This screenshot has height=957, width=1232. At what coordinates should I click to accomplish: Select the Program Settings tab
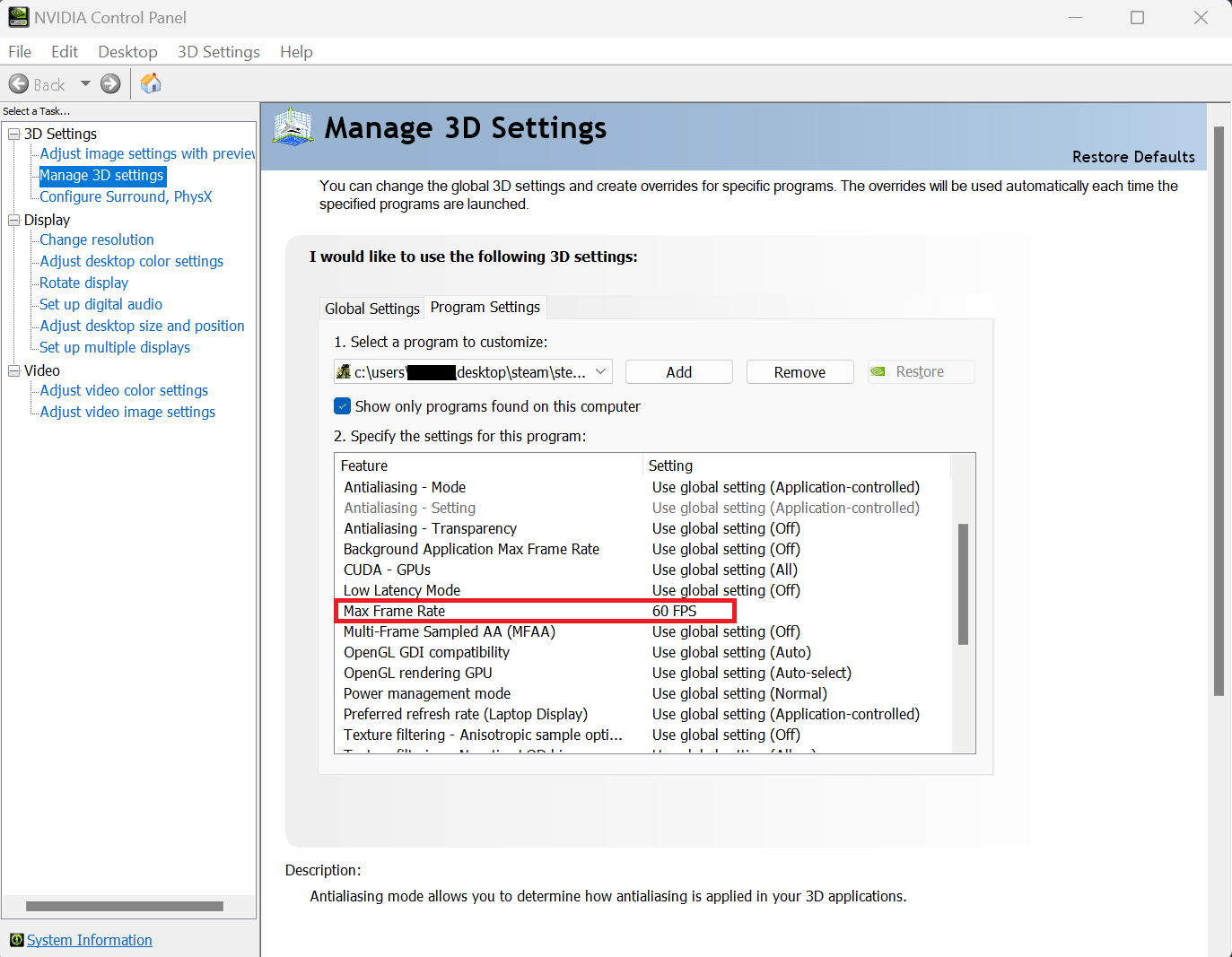(485, 307)
